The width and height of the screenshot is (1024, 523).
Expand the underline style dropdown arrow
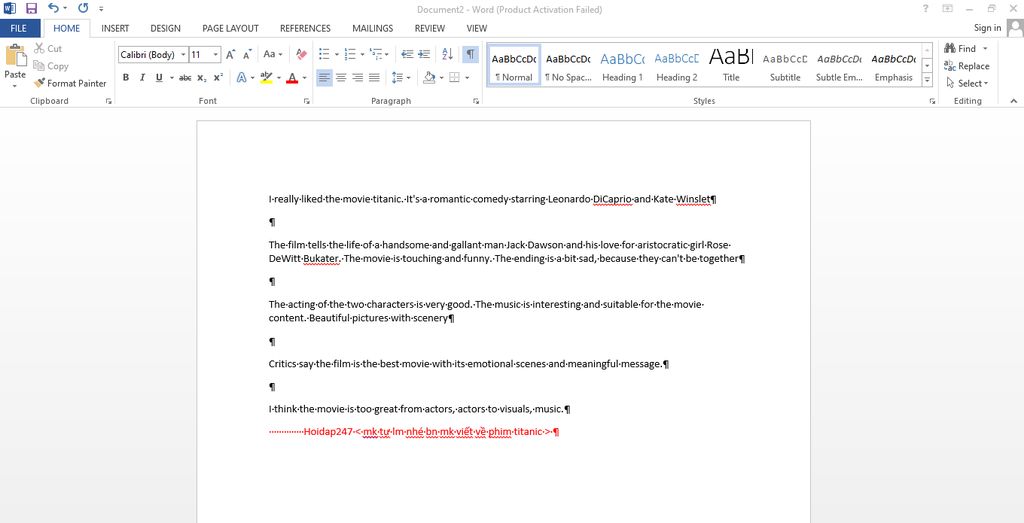point(172,78)
